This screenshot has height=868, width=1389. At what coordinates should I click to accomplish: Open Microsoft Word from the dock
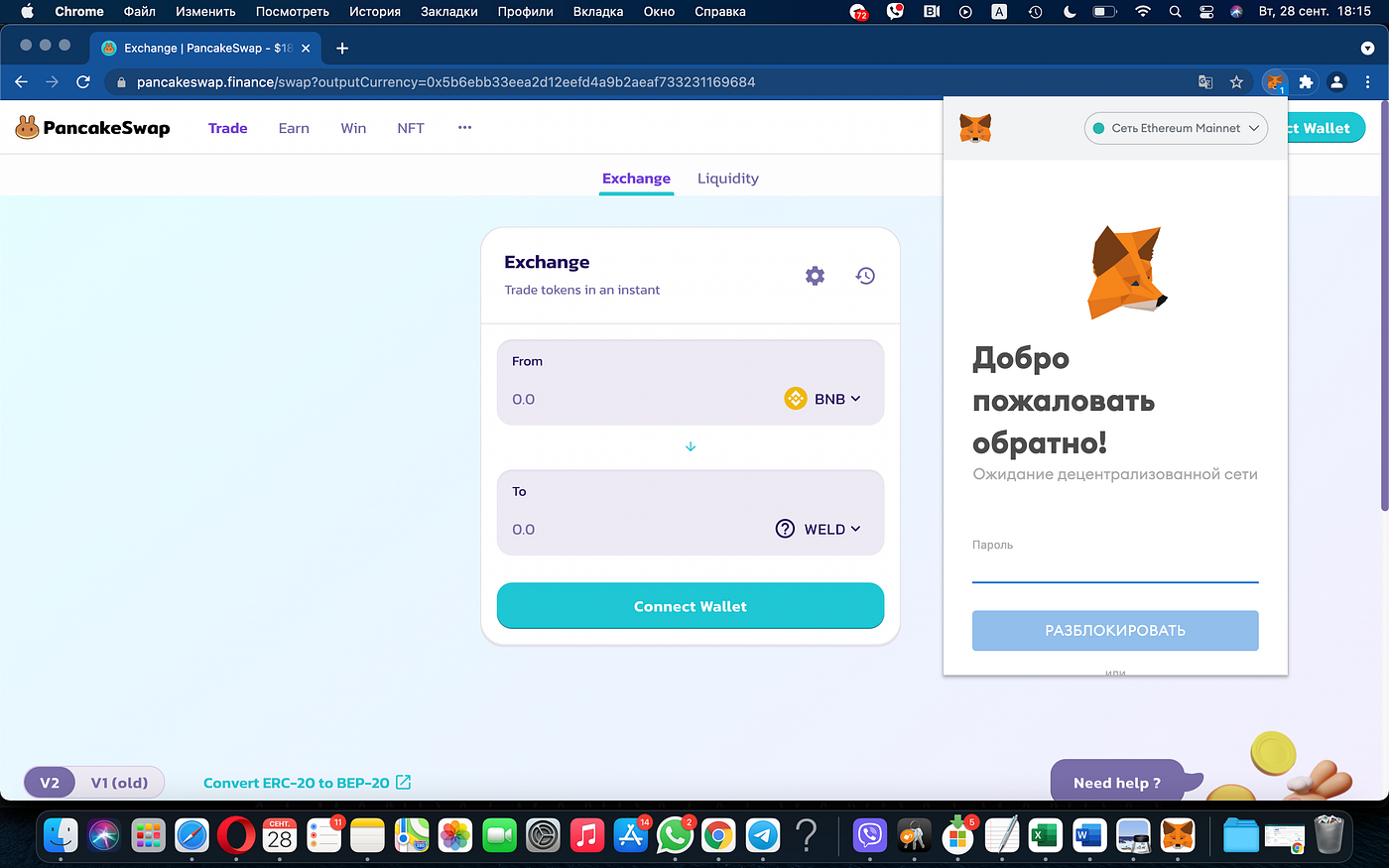pos(1089,835)
